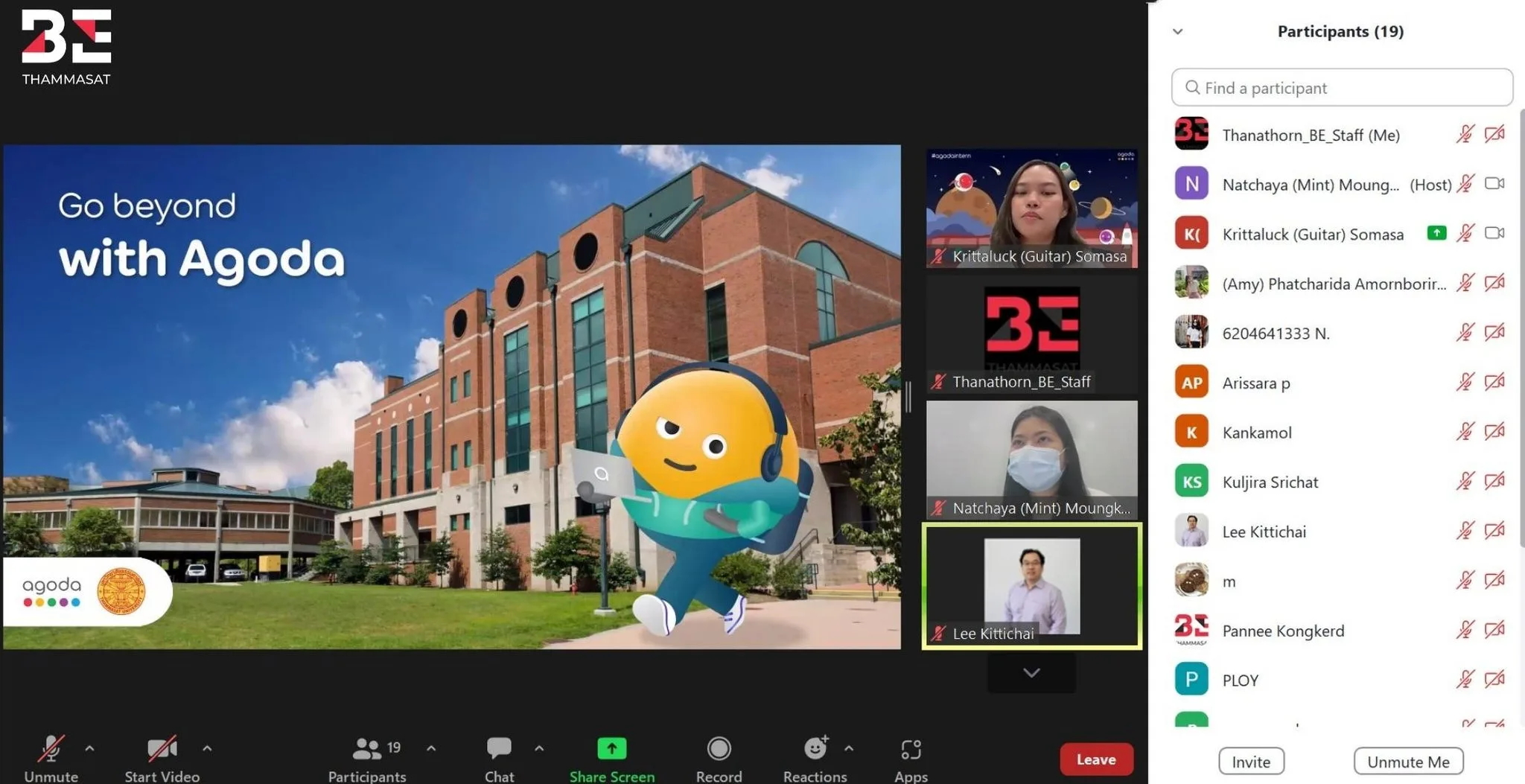Toggle Thanathorn_BE_Staff (Me) microphone in list
The image size is (1525, 784).
click(1465, 134)
